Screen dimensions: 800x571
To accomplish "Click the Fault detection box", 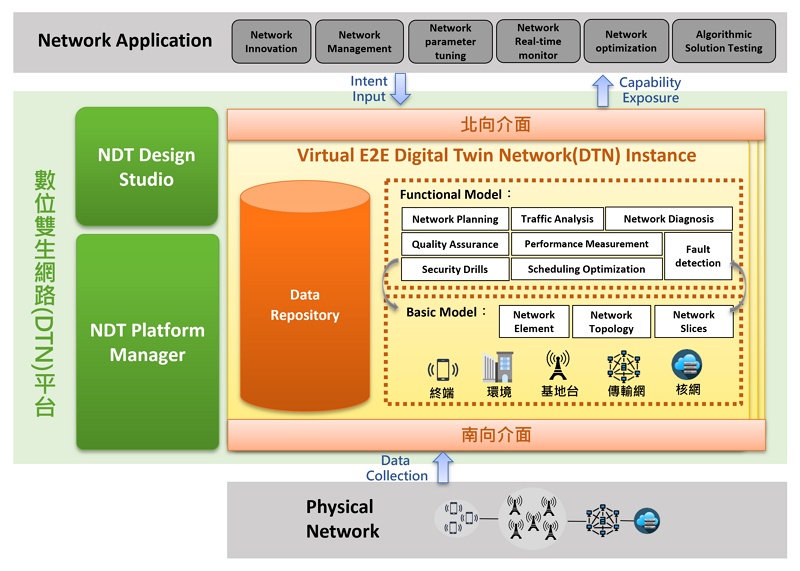I will 697,256.
